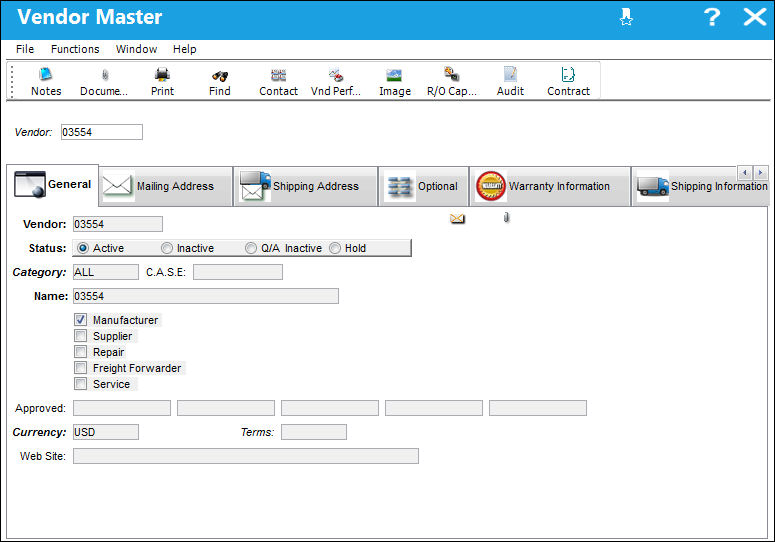The image size is (775, 542).
Task: Open the Contract toolbar button
Action: [x=568, y=82]
